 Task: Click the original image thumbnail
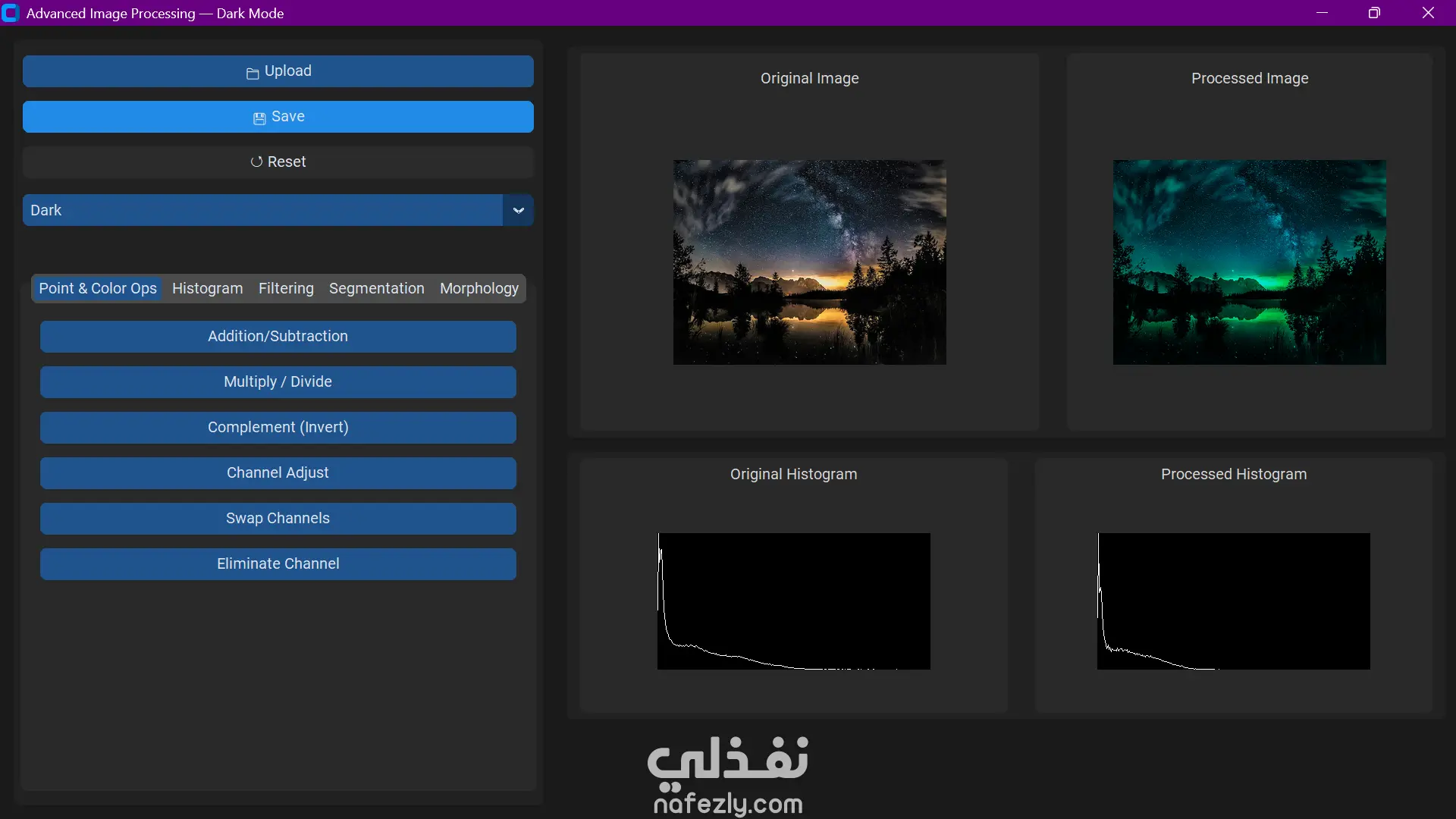click(809, 262)
